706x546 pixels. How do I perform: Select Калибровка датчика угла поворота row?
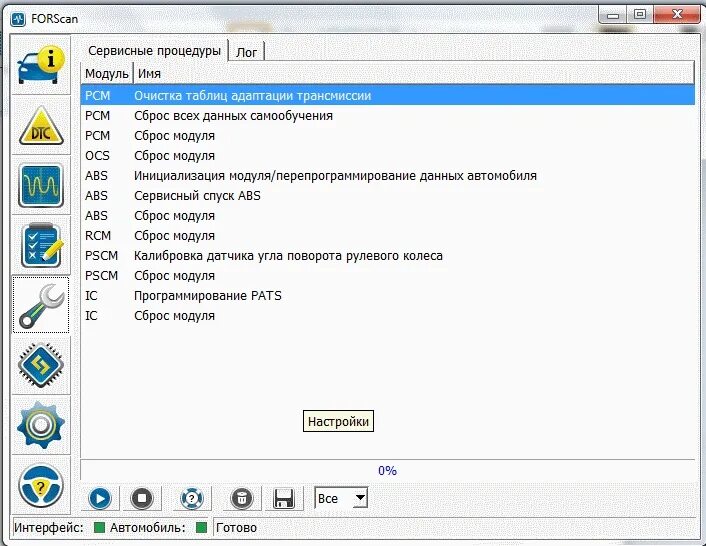(388, 256)
